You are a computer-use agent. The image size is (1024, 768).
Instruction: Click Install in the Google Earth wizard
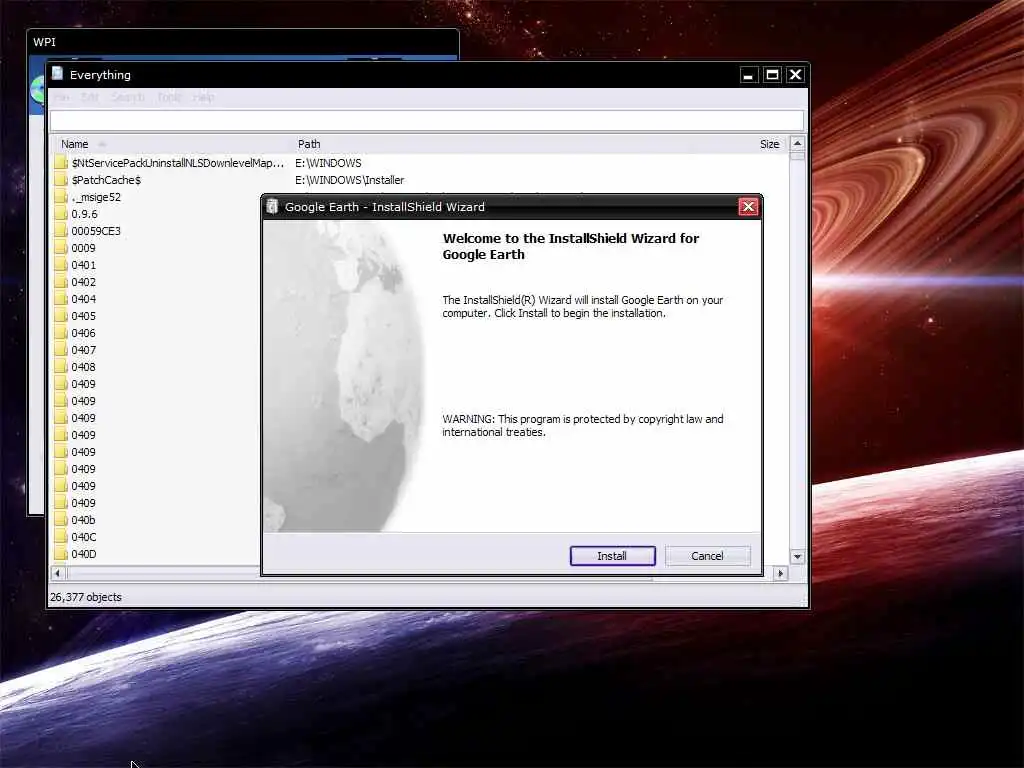[612, 556]
